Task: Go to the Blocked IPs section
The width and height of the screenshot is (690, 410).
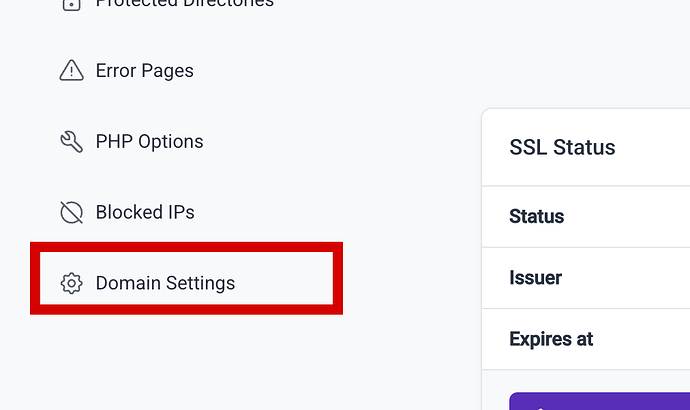Action: [x=145, y=212]
